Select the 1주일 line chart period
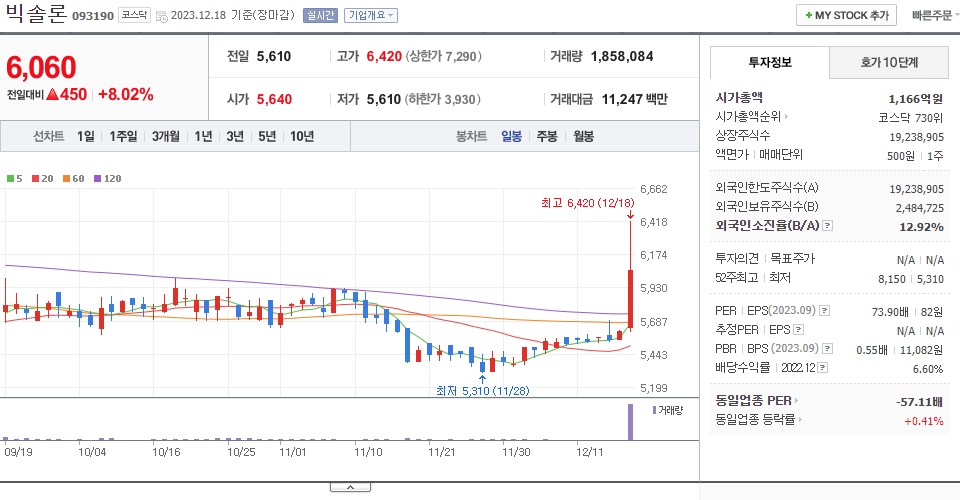The width and height of the screenshot is (960, 500). click(123, 136)
